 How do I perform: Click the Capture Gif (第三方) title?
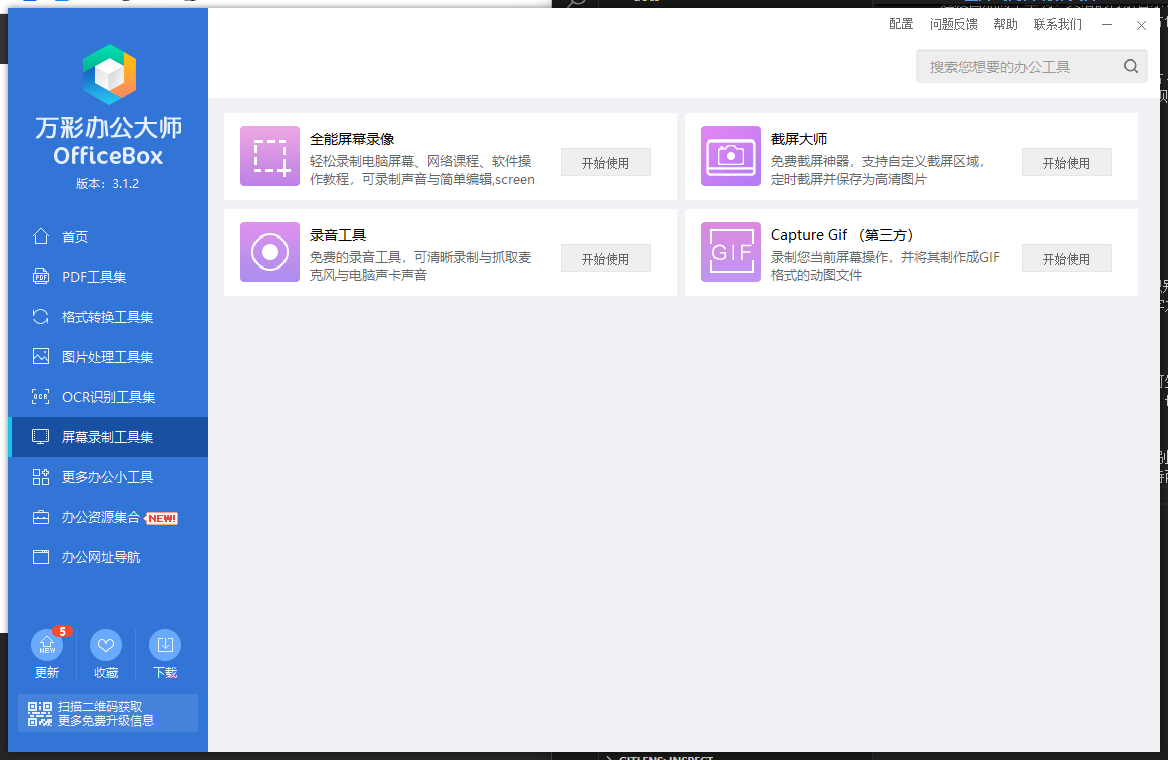pos(842,235)
